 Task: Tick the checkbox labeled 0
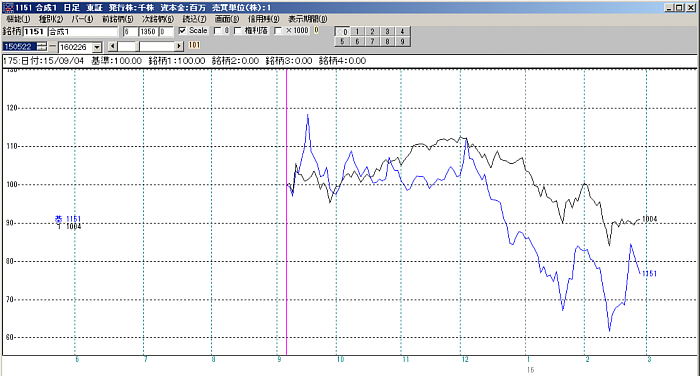click(217, 31)
